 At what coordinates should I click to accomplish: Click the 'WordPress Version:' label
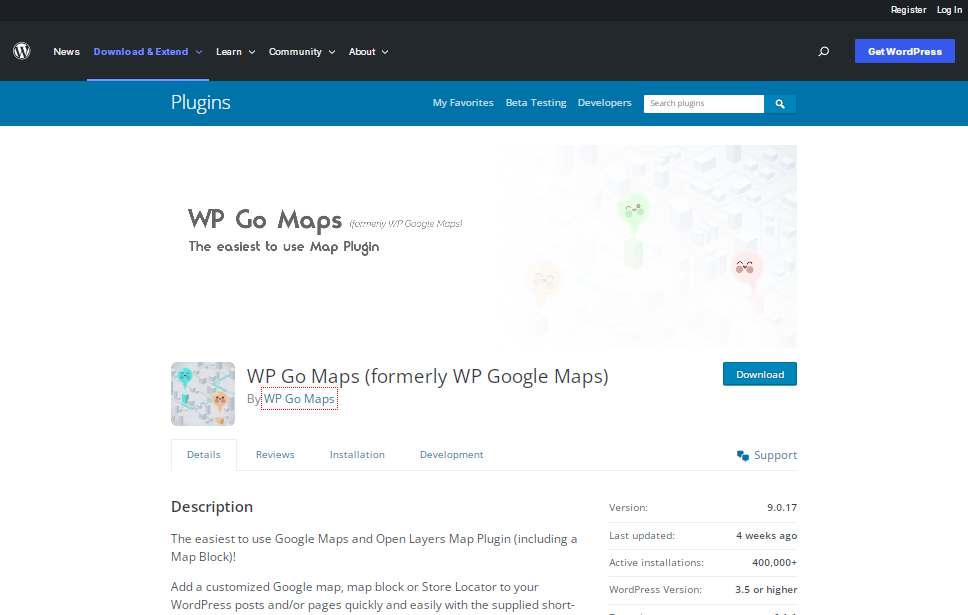point(656,590)
